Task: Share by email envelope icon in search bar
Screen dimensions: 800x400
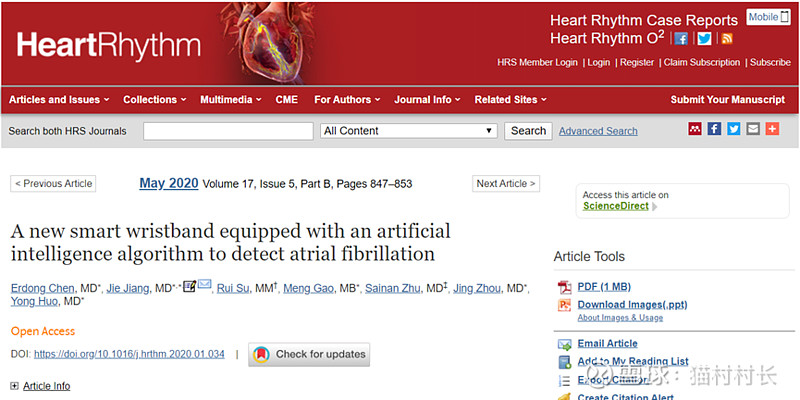Action: 753,129
